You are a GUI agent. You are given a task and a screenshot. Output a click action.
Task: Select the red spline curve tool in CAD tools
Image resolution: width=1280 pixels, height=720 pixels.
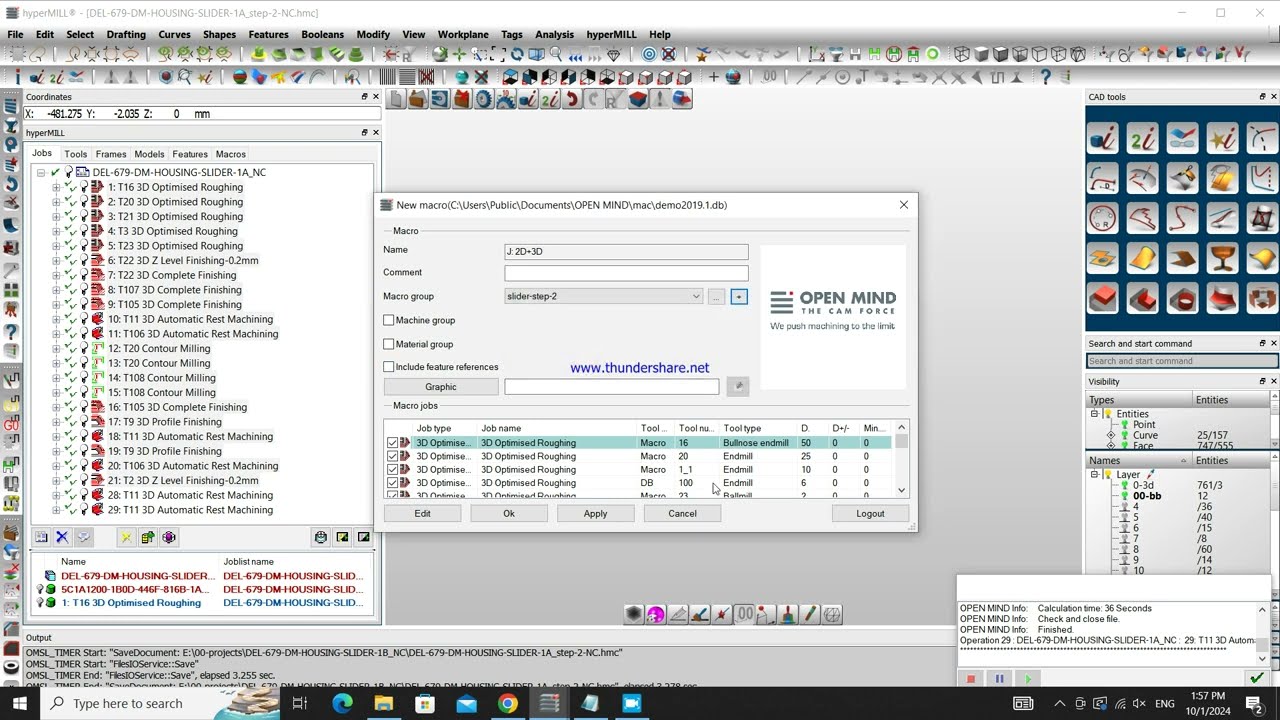pos(1183,218)
